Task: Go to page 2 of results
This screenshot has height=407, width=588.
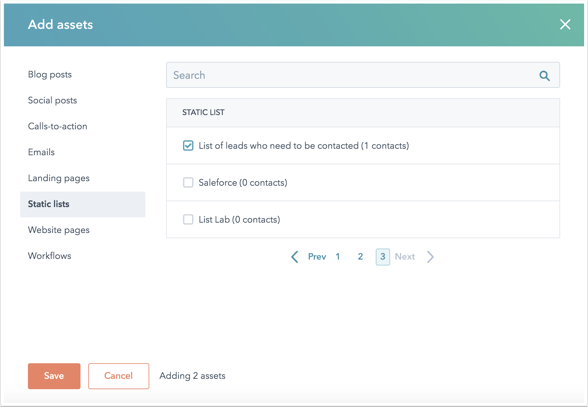Action: (x=360, y=257)
